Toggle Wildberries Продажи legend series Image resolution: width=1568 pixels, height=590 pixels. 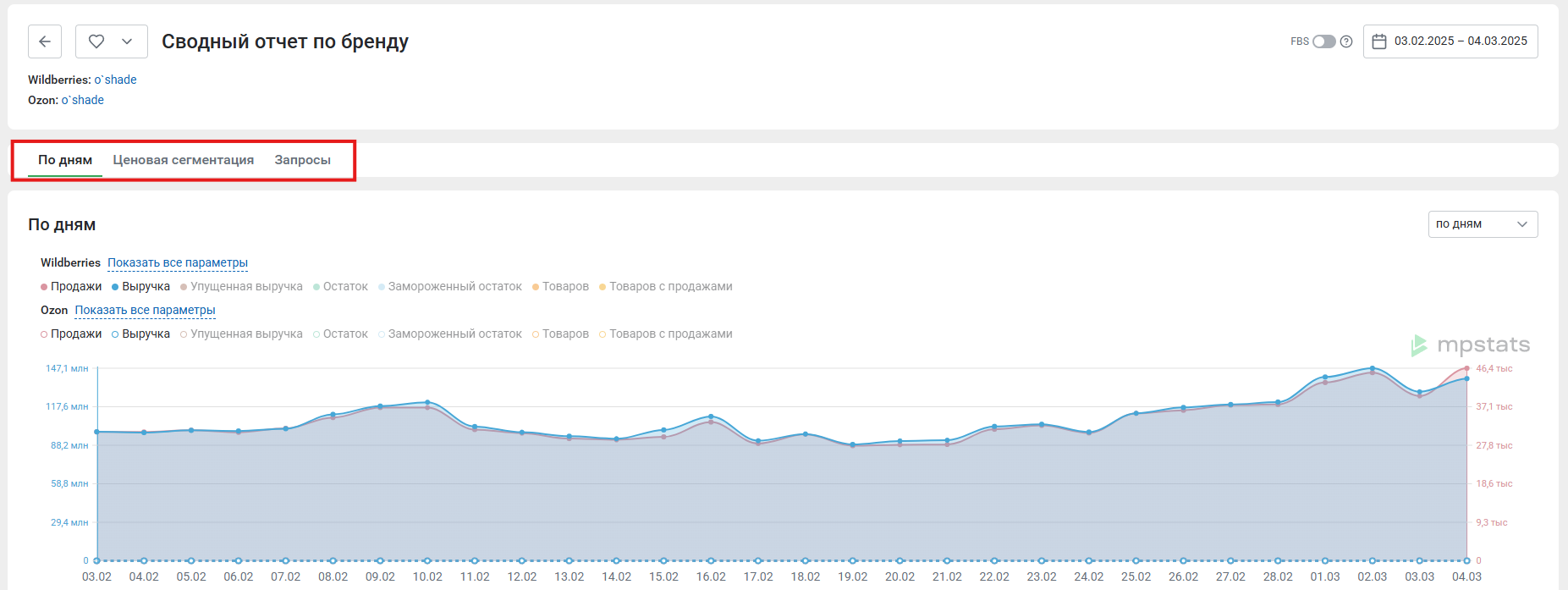71,286
